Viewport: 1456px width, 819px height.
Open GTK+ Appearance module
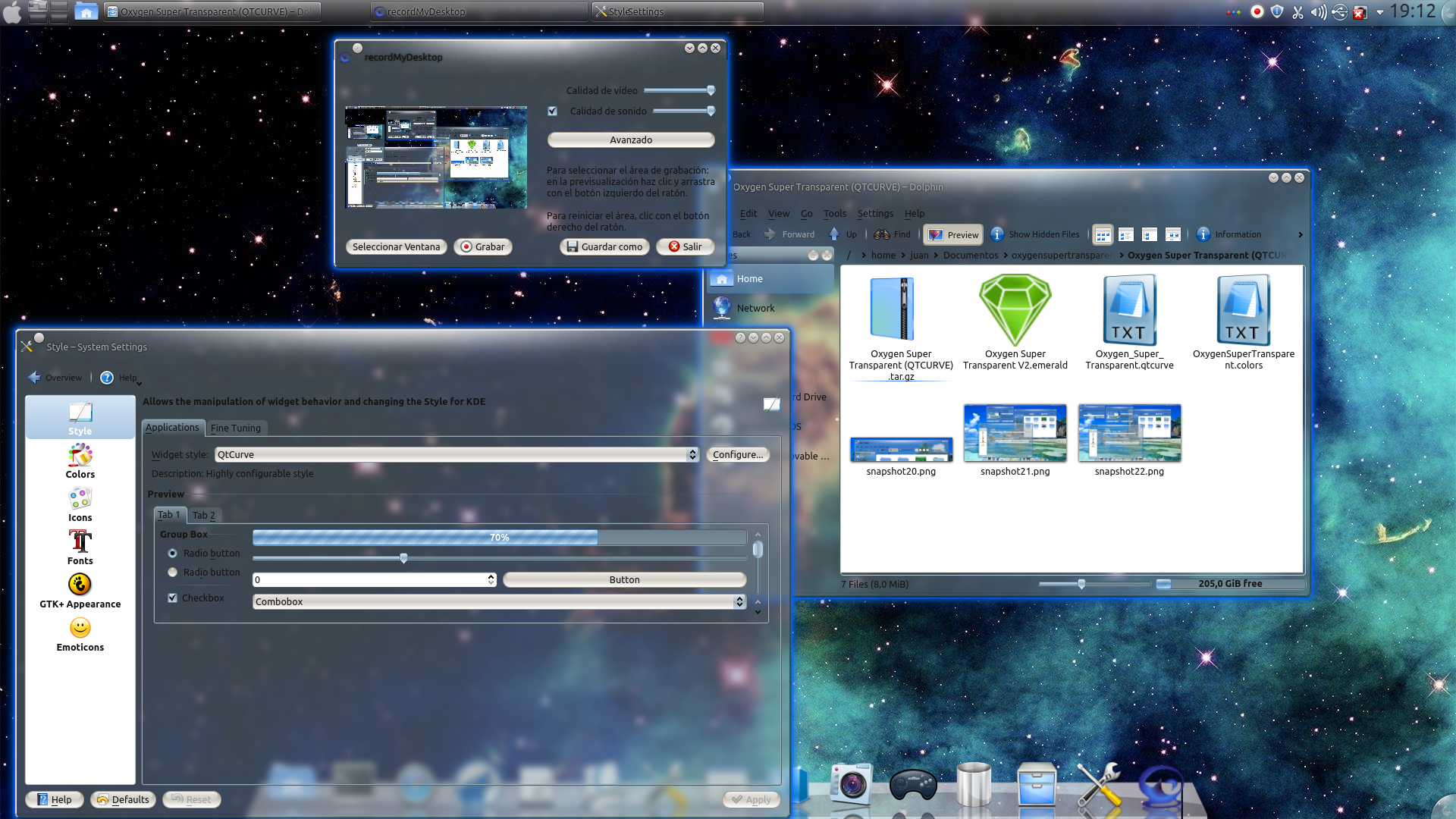click(x=80, y=591)
